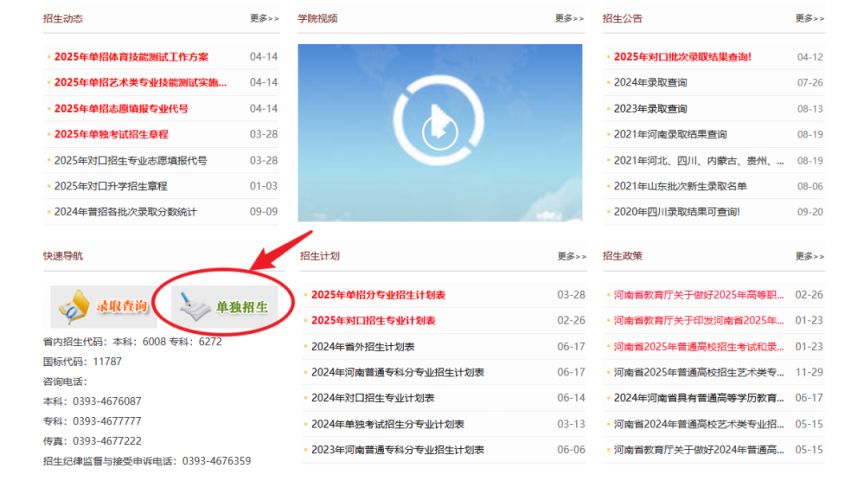Open 2023年河南普通专科分专业招生计划表
This screenshot has height=481, width=864.
[398, 450]
